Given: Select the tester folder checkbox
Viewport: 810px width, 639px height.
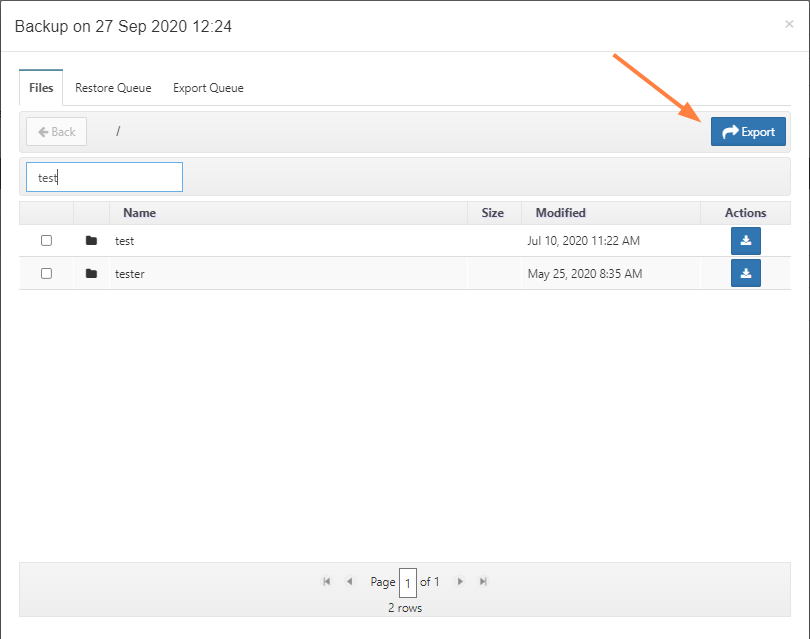Looking at the screenshot, I should [x=46, y=273].
